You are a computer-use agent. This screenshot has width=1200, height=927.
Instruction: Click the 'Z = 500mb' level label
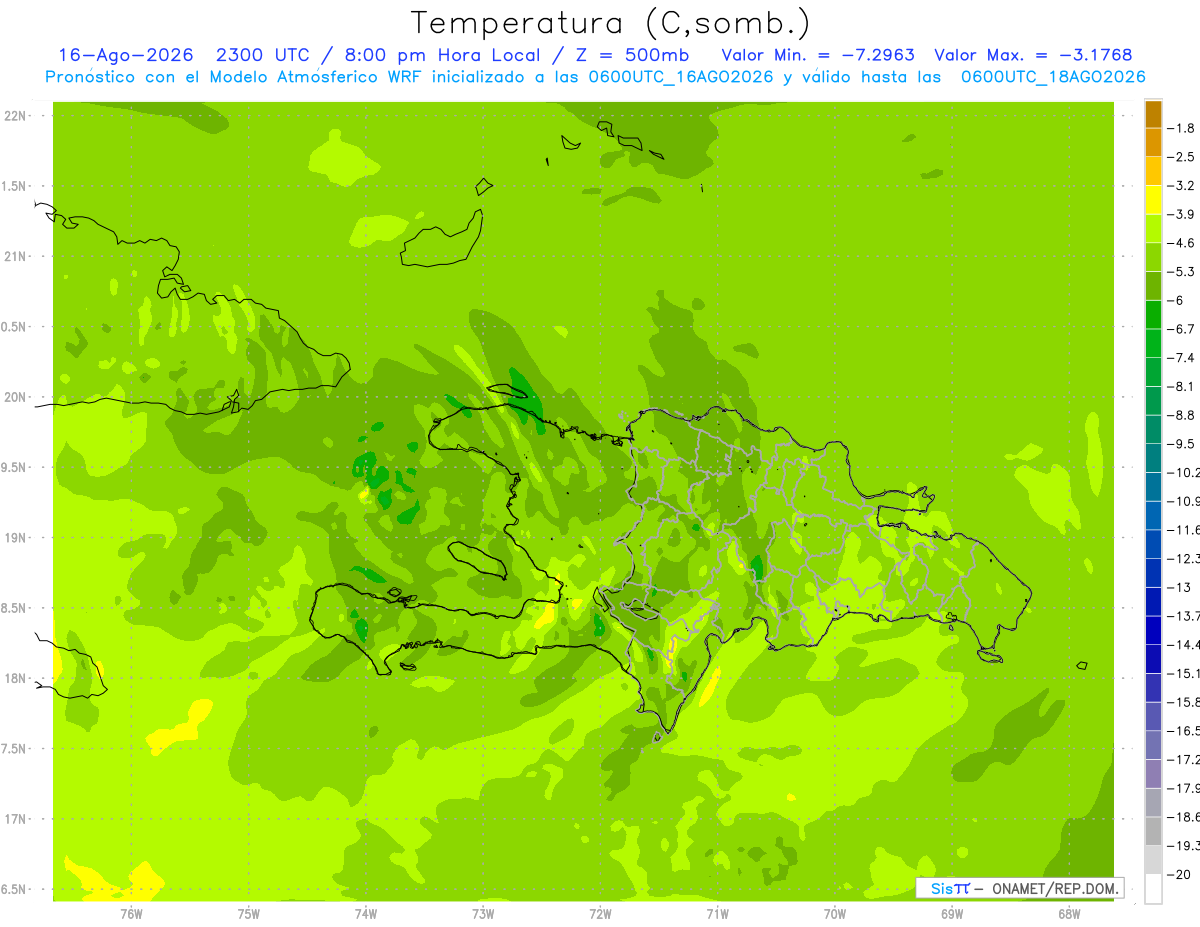[633, 55]
